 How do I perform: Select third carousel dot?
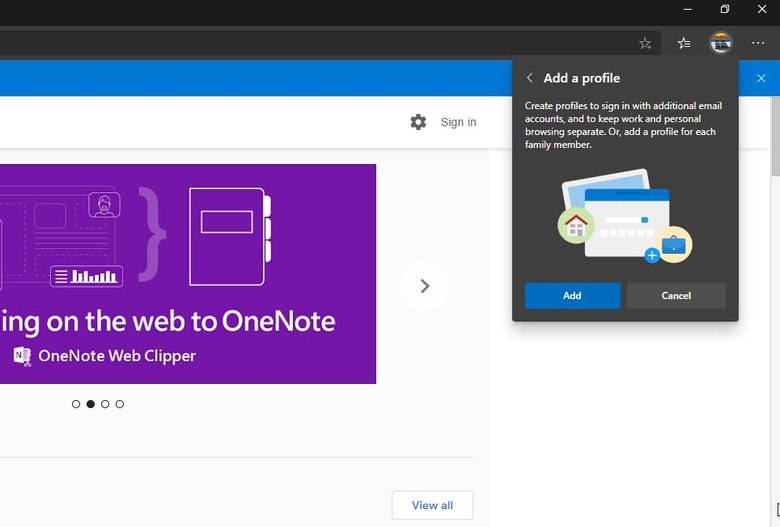click(105, 404)
